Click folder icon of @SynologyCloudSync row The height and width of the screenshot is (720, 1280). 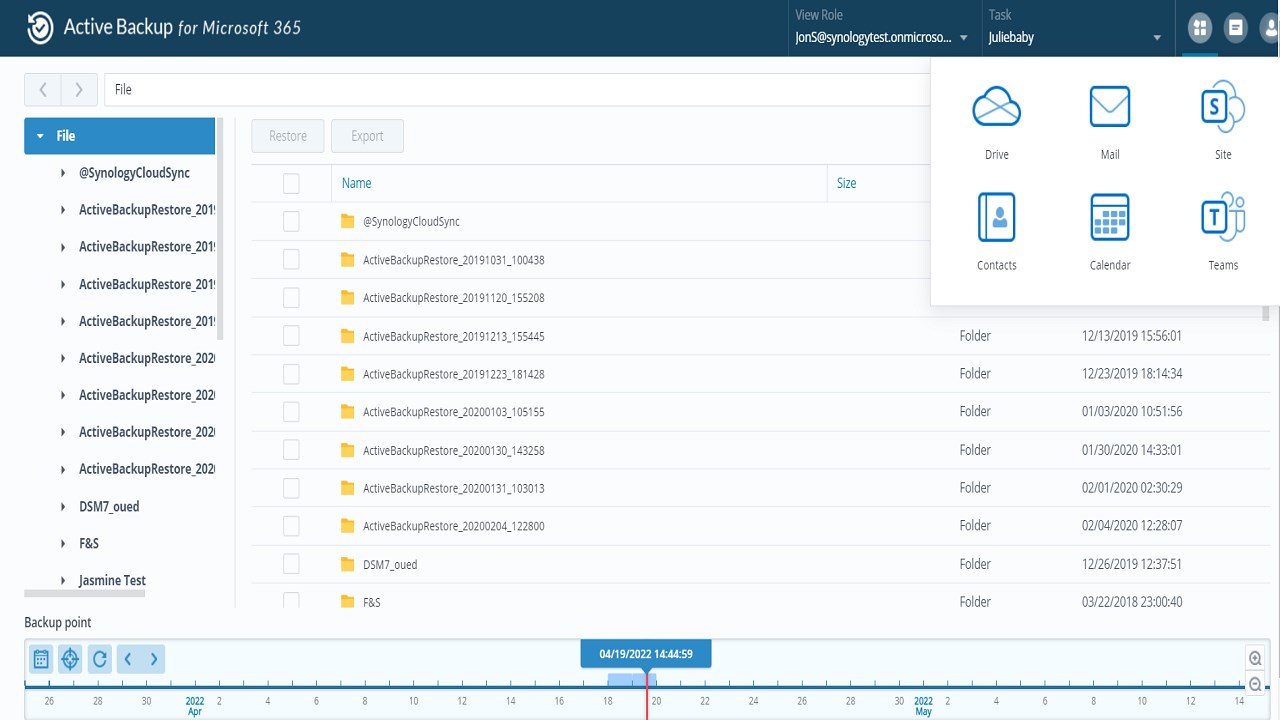click(x=348, y=221)
